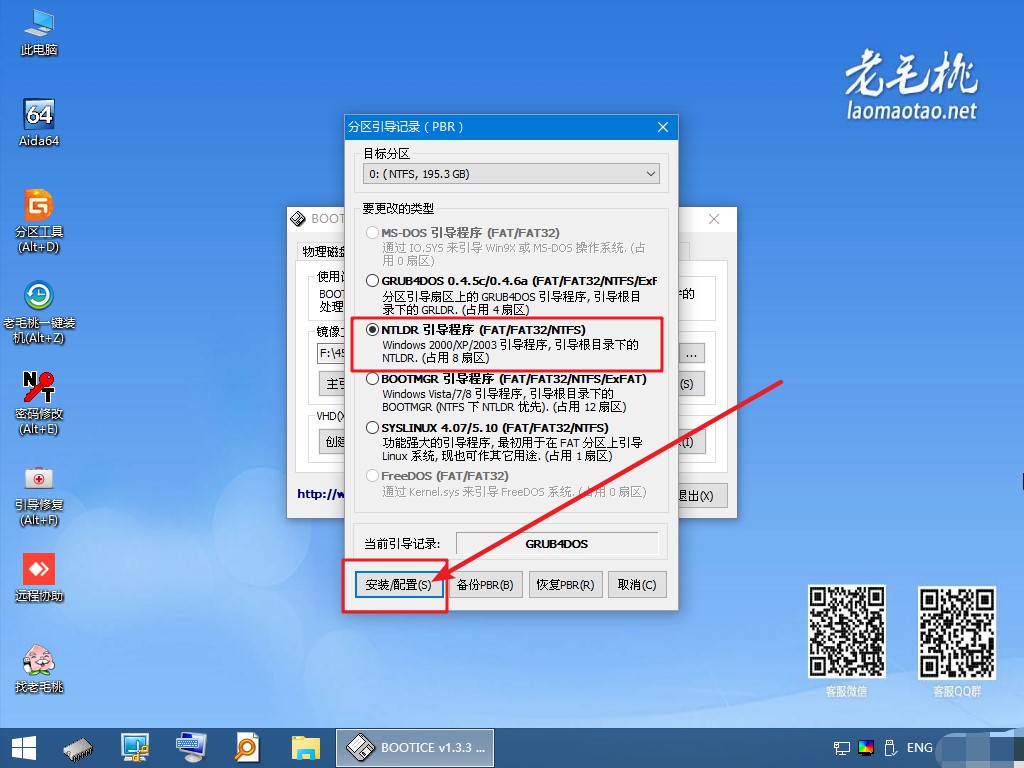Click the browse ... button in BOOTICE window
This screenshot has width=1024, height=768.
691,354
